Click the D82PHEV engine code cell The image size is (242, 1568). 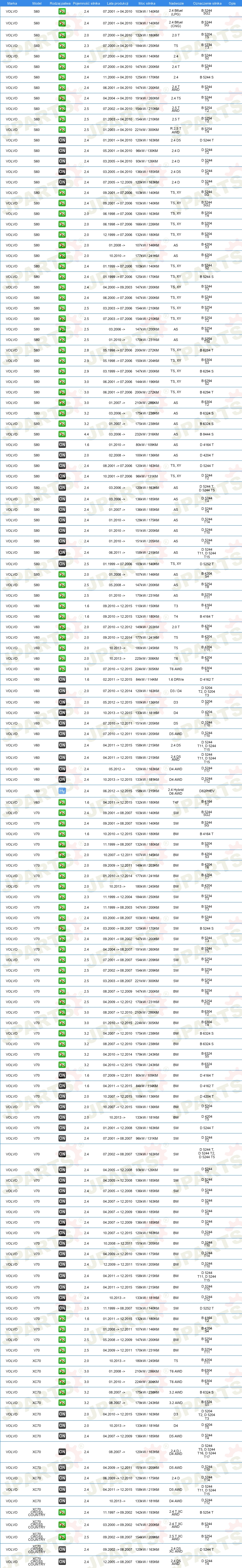pos(207,791)
